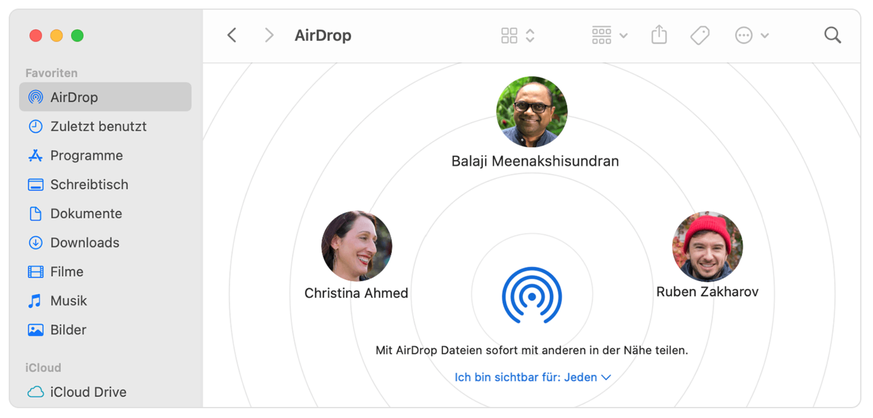Open iCloud Drive in sidebar
873x418 pixels.
105,392
